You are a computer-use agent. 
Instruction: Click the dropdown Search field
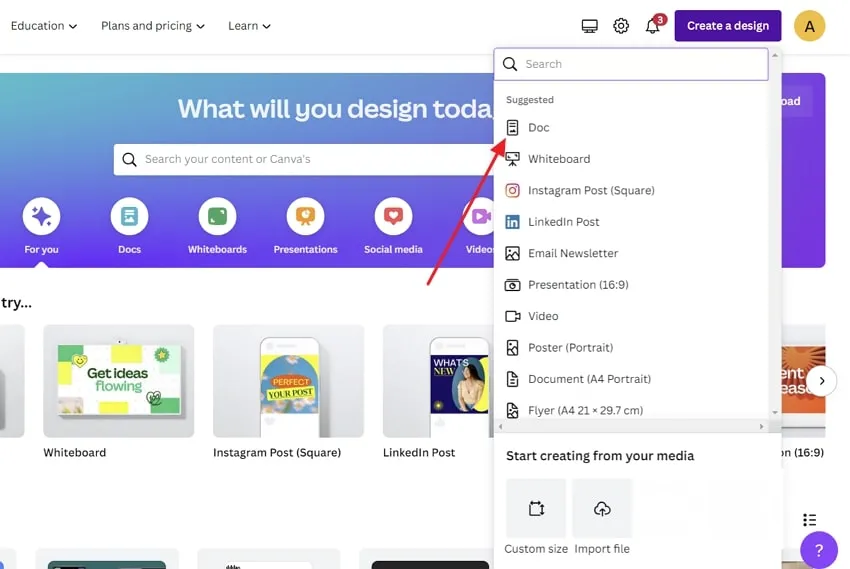(x=631, y=64)
